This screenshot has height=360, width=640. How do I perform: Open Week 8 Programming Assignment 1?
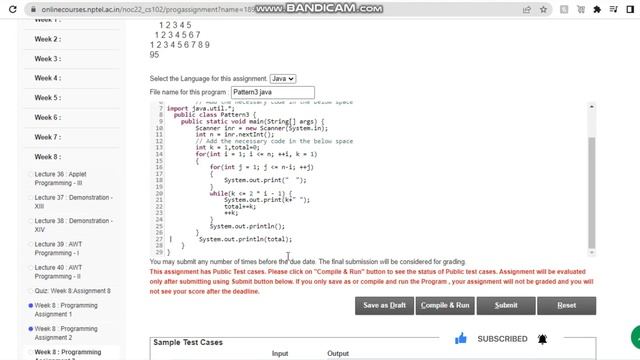[66, 310]
